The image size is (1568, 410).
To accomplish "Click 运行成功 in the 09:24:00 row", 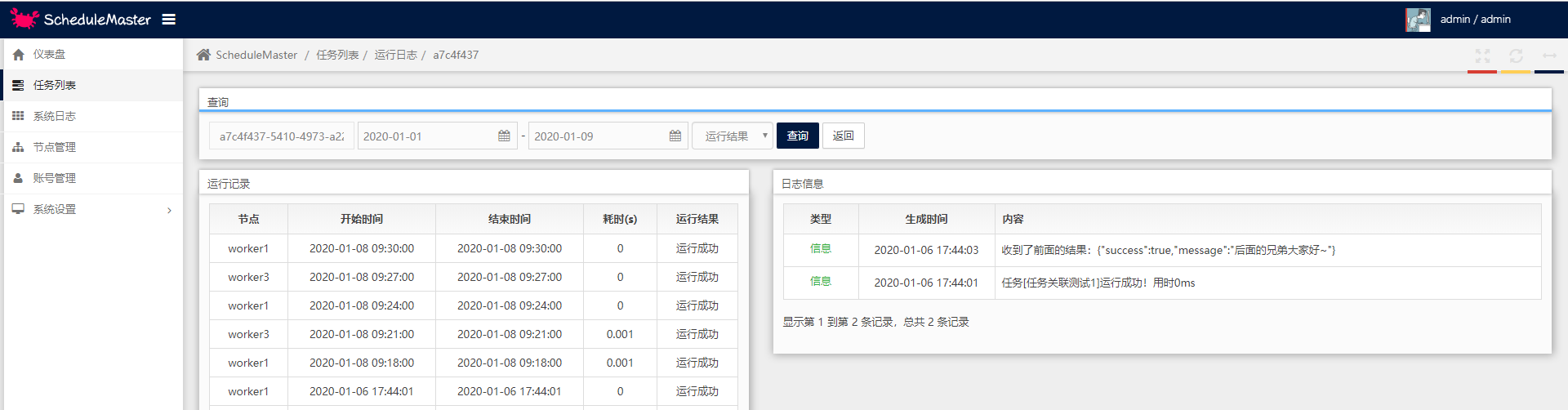I will (697, 305).
